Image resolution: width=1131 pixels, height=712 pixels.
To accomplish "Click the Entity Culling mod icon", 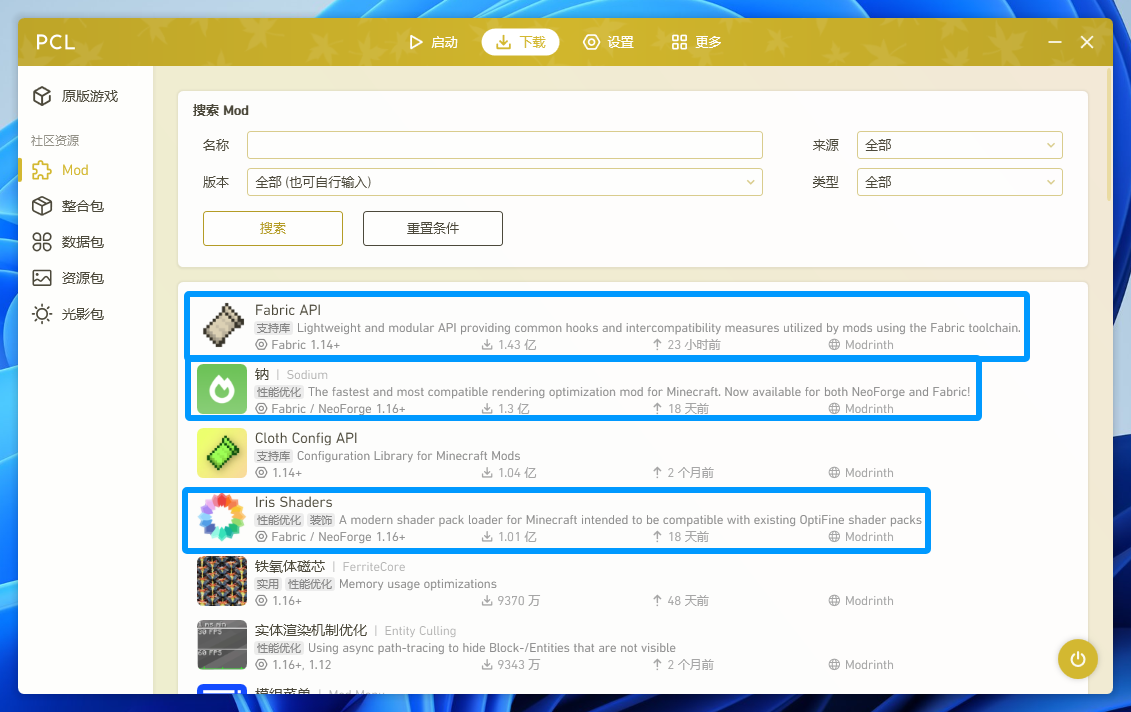I will coord(222,646).
